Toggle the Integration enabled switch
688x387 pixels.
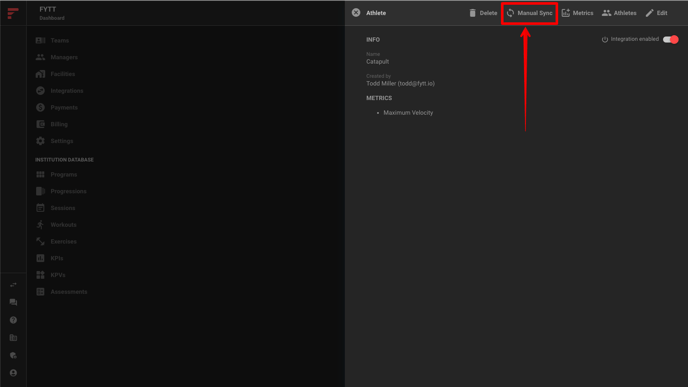(x=670, y=39)
